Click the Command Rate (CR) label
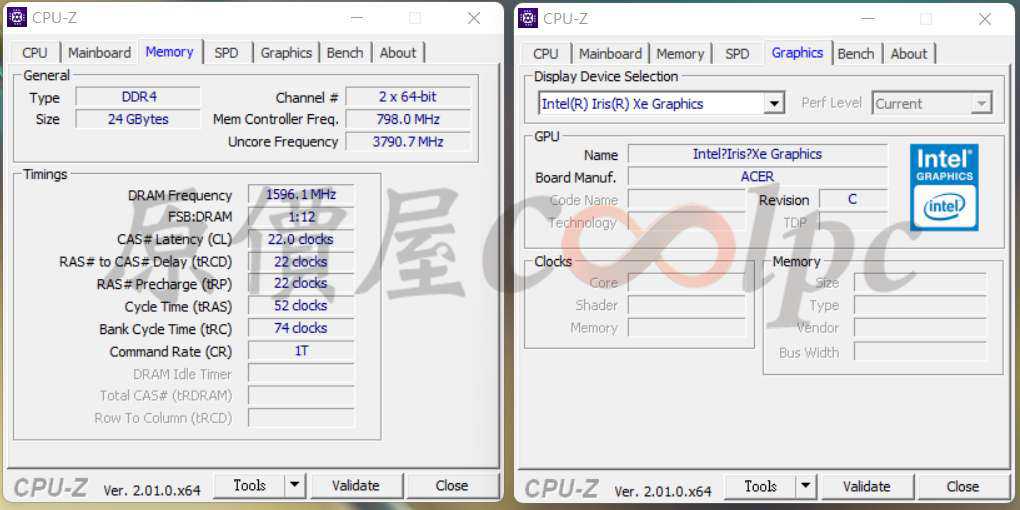 tap(170, 352)
